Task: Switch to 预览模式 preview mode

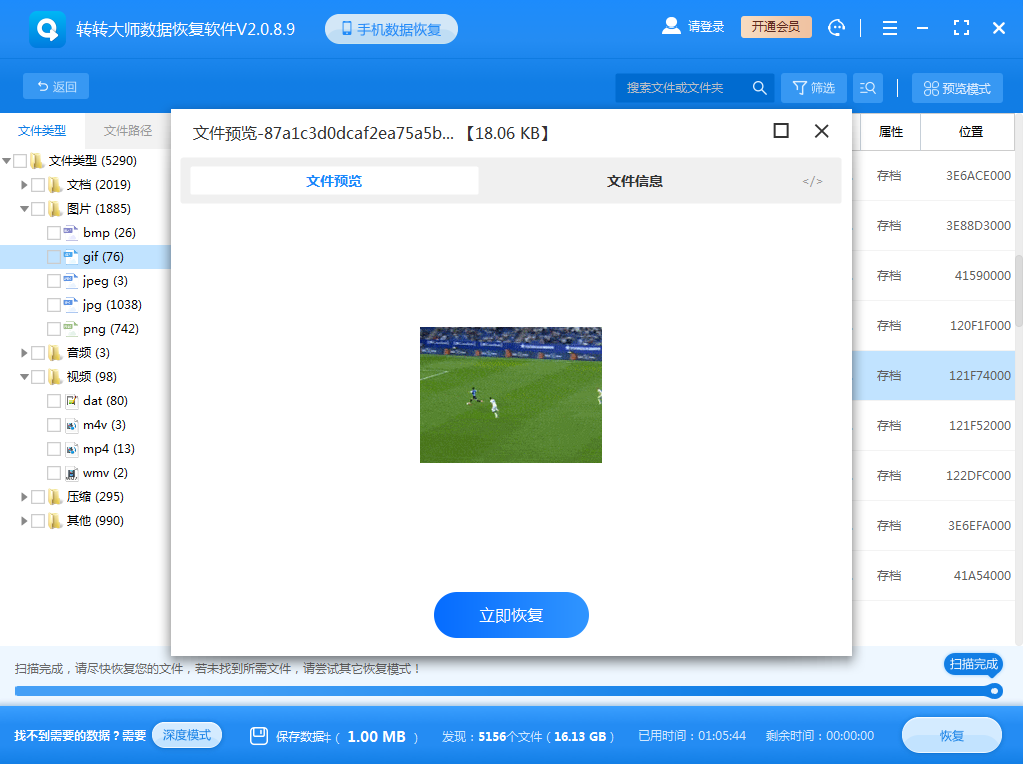Action: point(956,87)
